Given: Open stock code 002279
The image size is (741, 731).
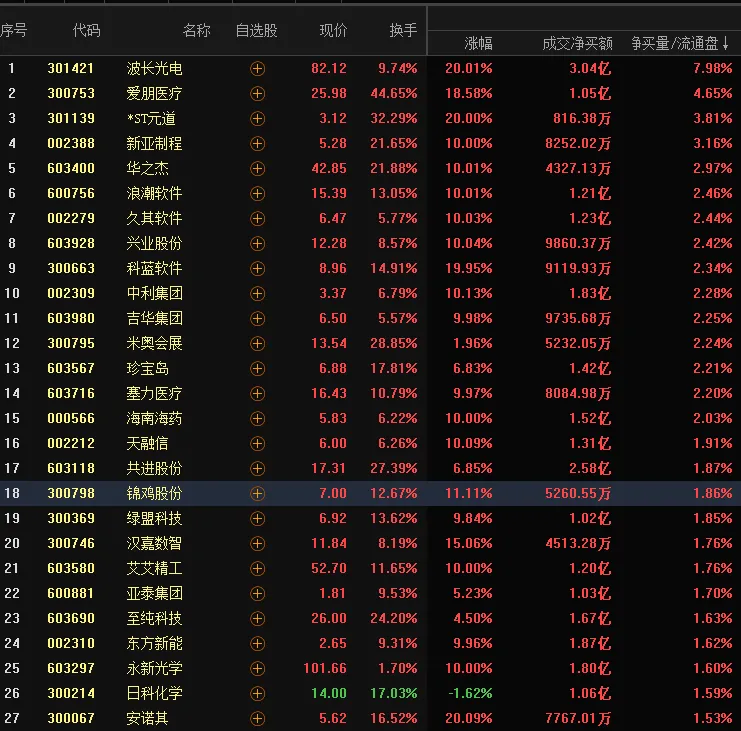Looking at the screenshot, I should pyautogui.click(x=71, y=218).
